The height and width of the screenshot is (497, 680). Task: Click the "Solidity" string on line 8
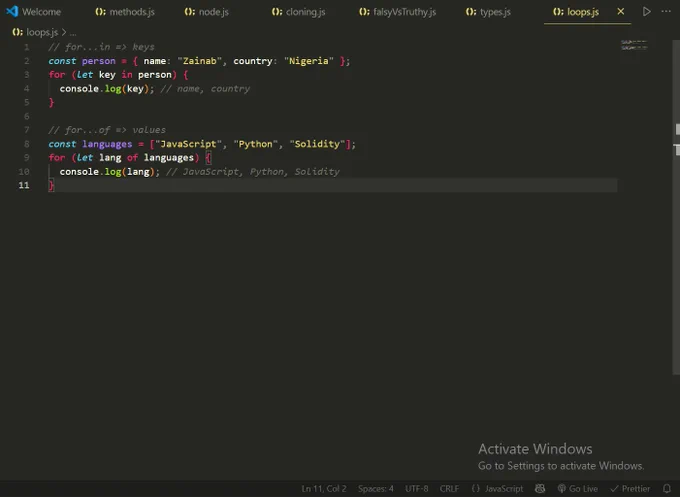[x=317, y=144]
